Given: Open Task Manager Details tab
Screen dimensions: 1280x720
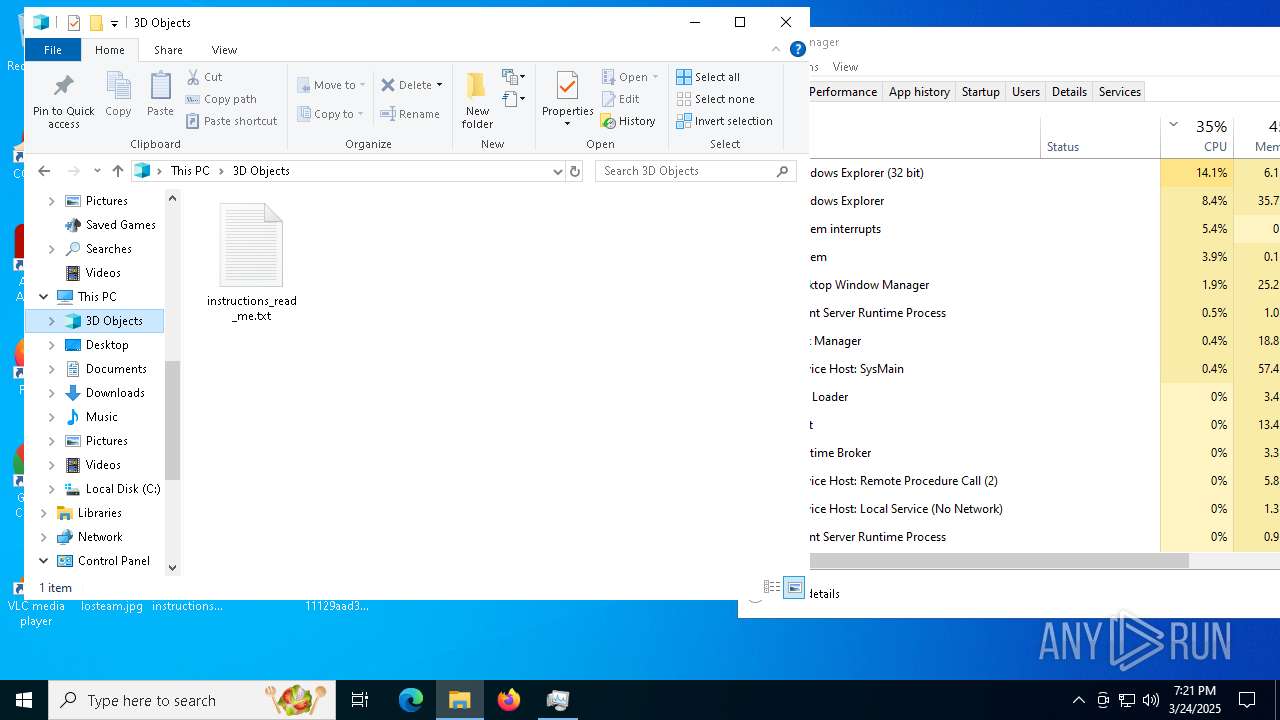Looking at the screenshot, I should [x=1069, y=91].
